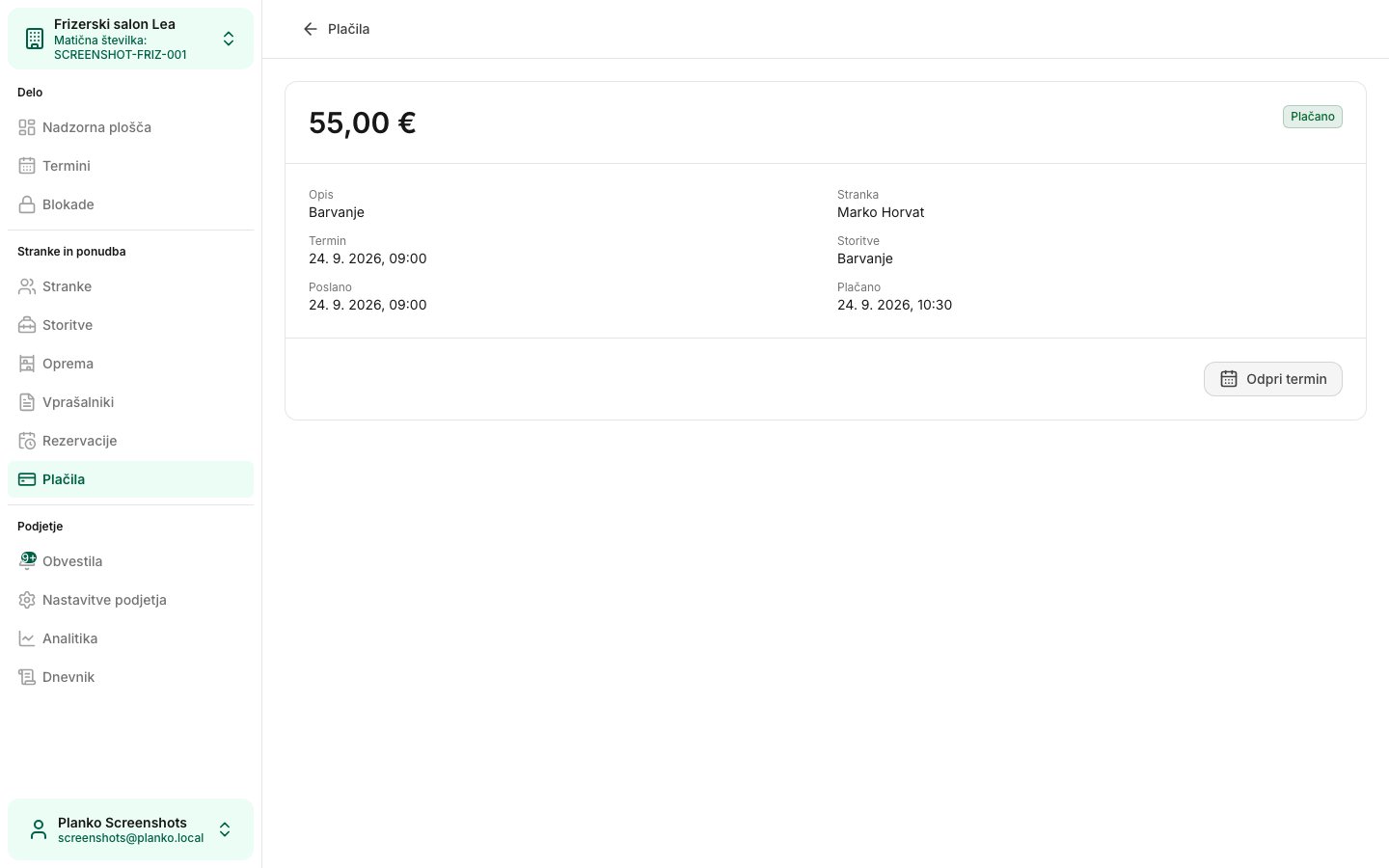Open the Analitika chart icon

pos(27,638)
